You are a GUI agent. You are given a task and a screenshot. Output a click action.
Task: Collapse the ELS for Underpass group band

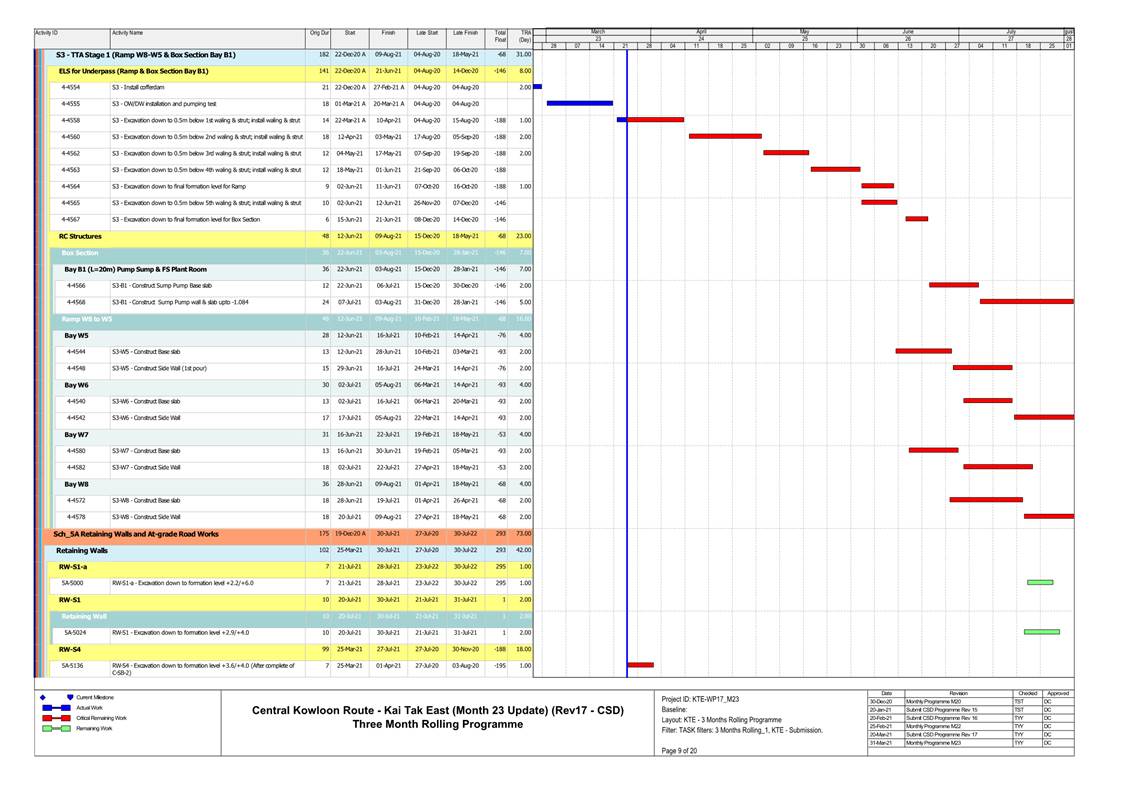click(133, 71)
